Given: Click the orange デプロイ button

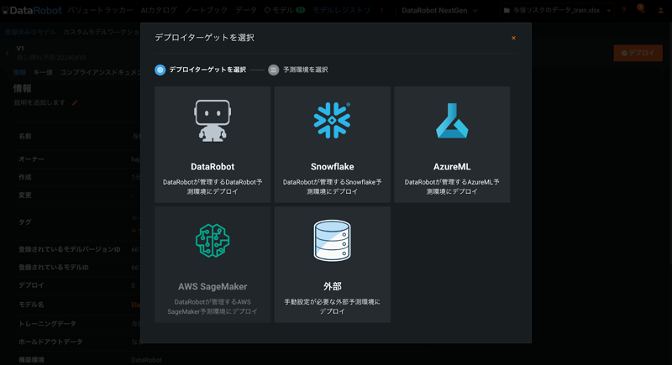Looking at the screenshot, I should [x=638, y=53].
